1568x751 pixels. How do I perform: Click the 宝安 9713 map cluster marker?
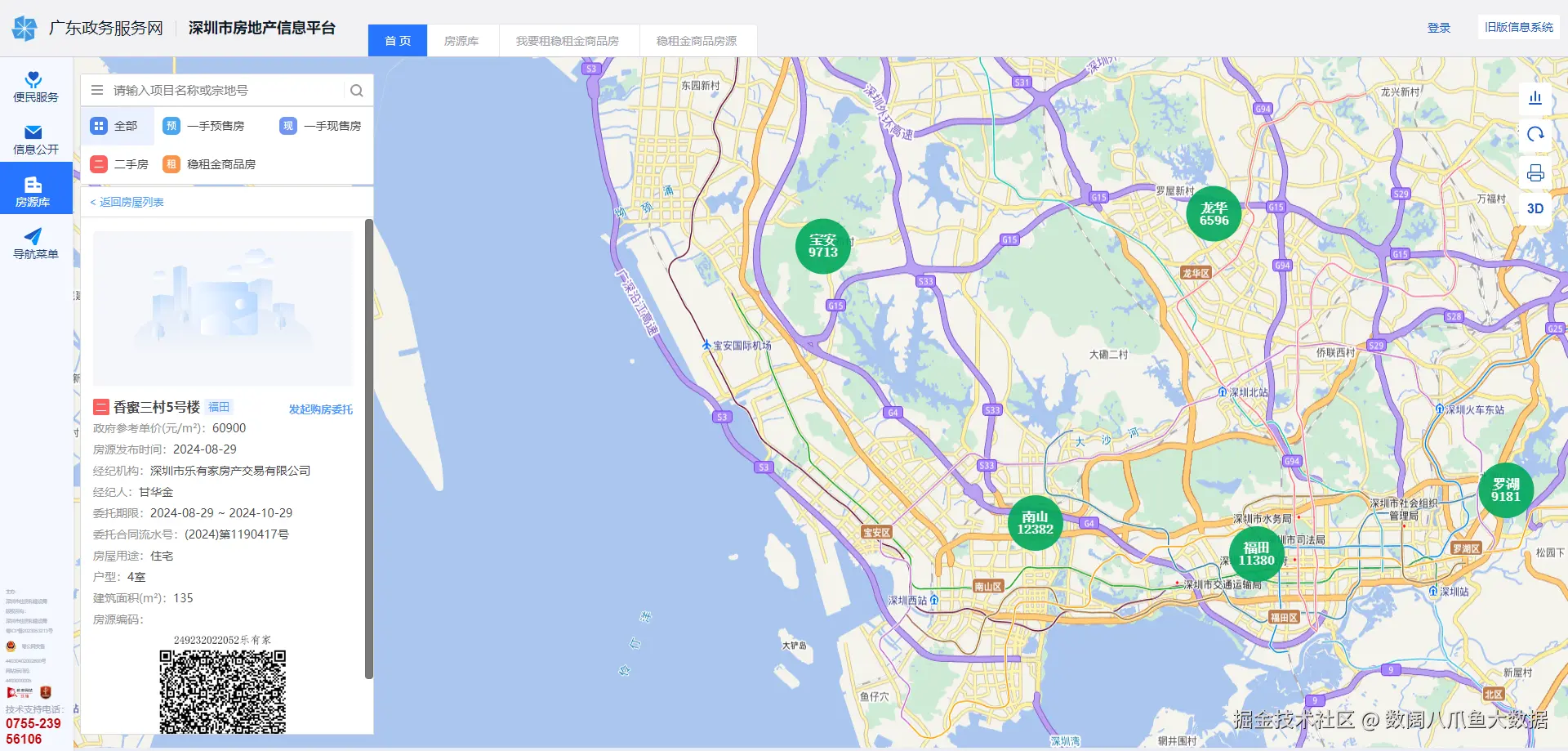[823, 246]
